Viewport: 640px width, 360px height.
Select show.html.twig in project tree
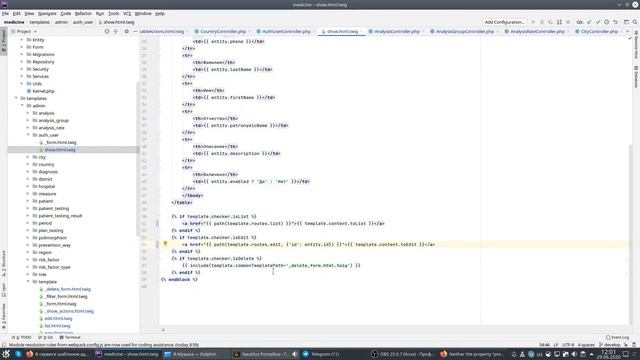tap(60, 150)
